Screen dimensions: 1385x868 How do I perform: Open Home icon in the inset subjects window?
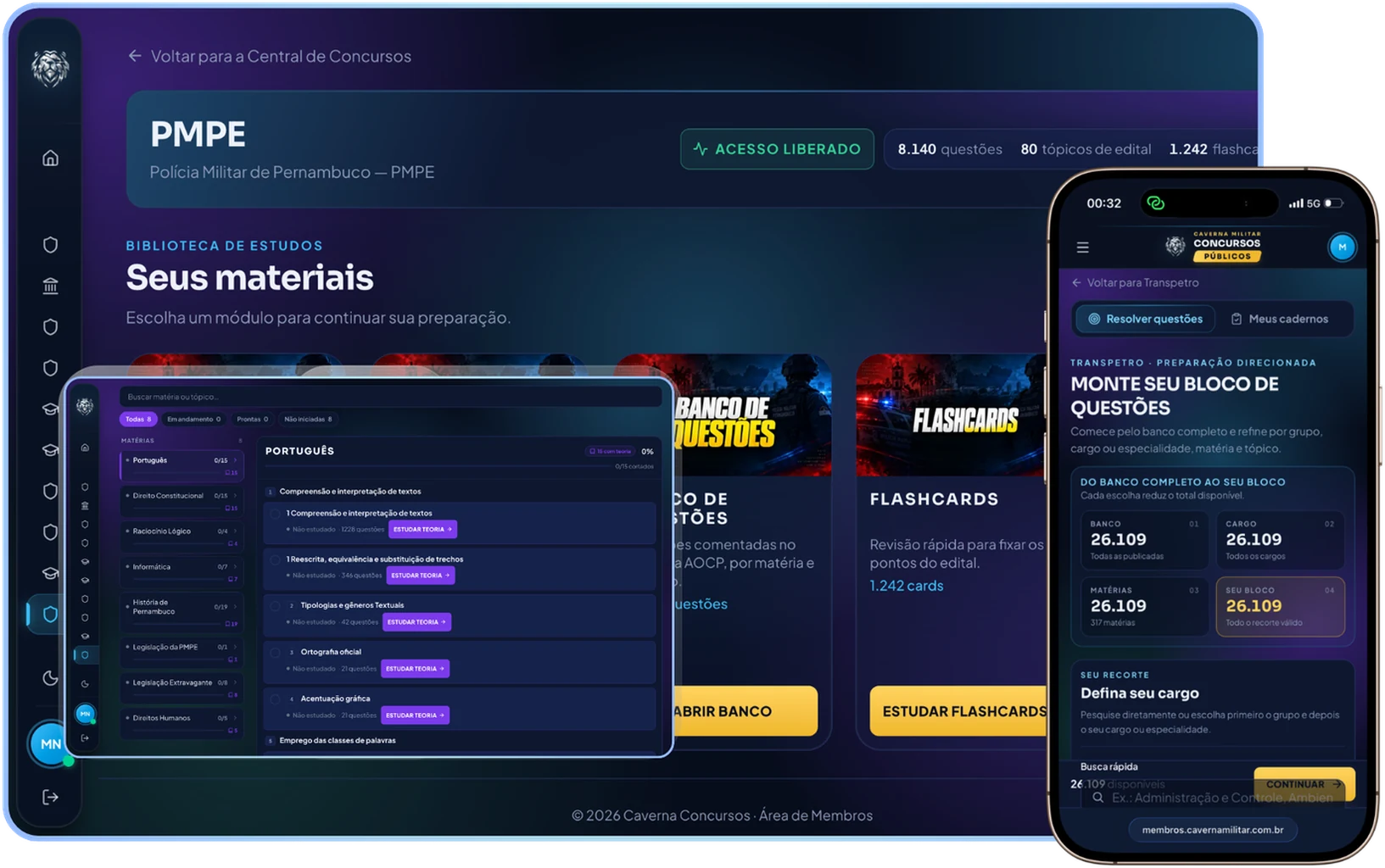pos(85,448)
